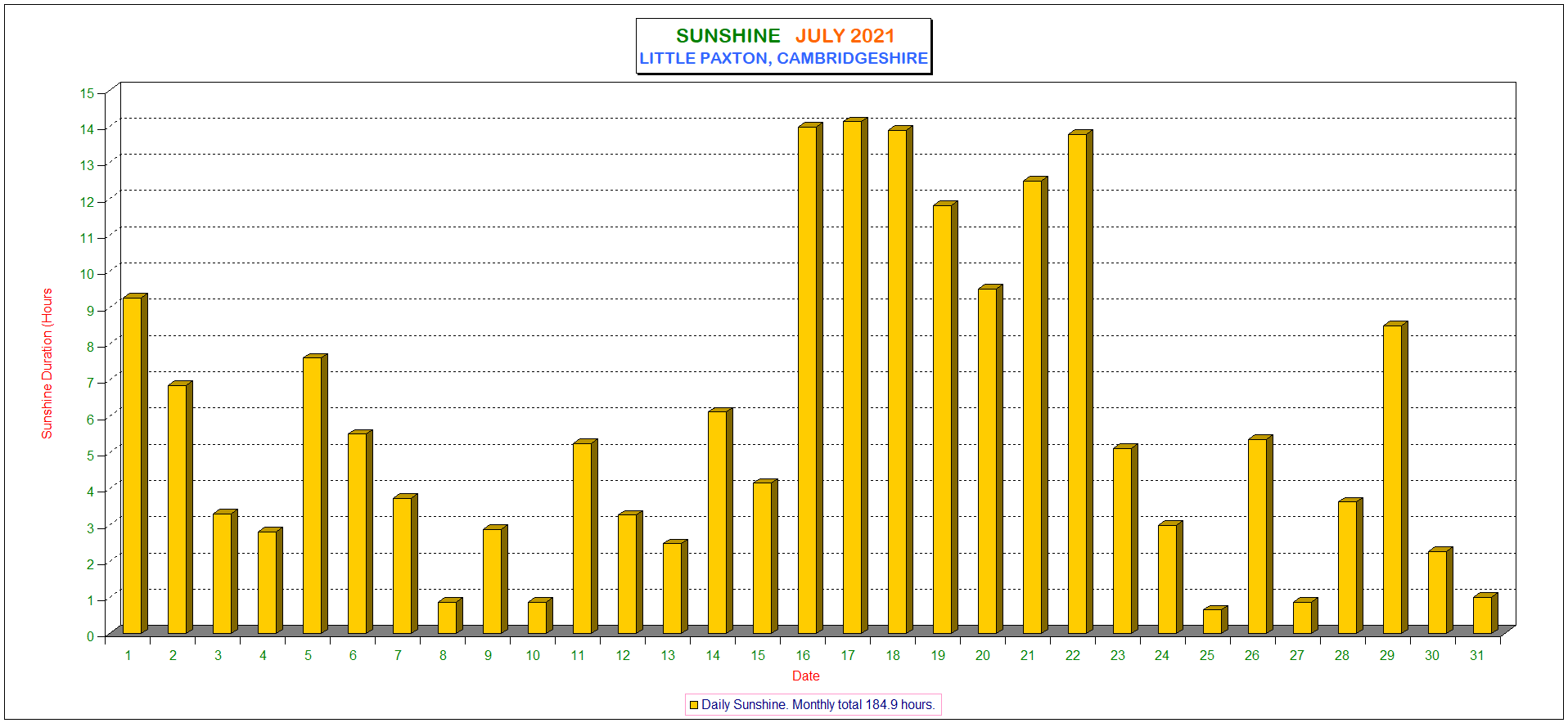Screen dimensions: 1568x723
Task: Click y-axis tick label '7'
Action: pyautogui.click(x=90, y=383)
